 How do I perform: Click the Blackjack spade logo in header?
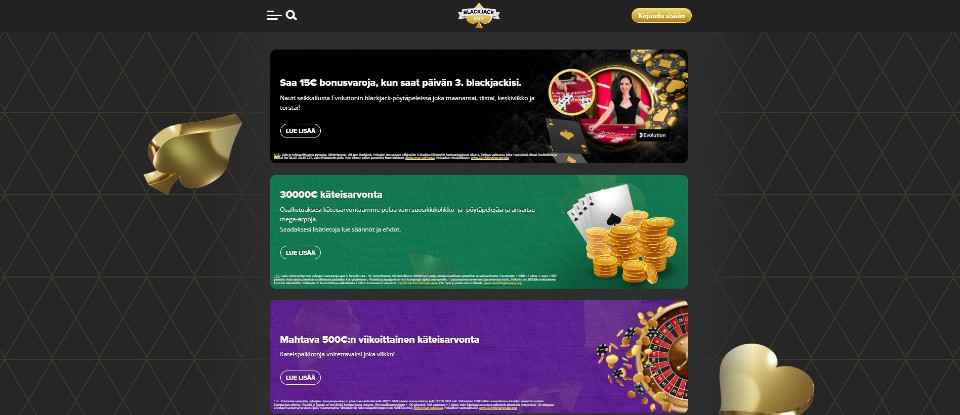[479, 16]
